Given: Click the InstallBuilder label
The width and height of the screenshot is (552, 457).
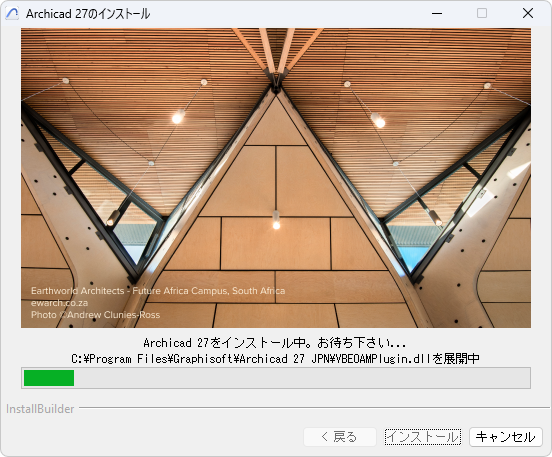Looking at the screenshot, I should (x=40, y=409).
